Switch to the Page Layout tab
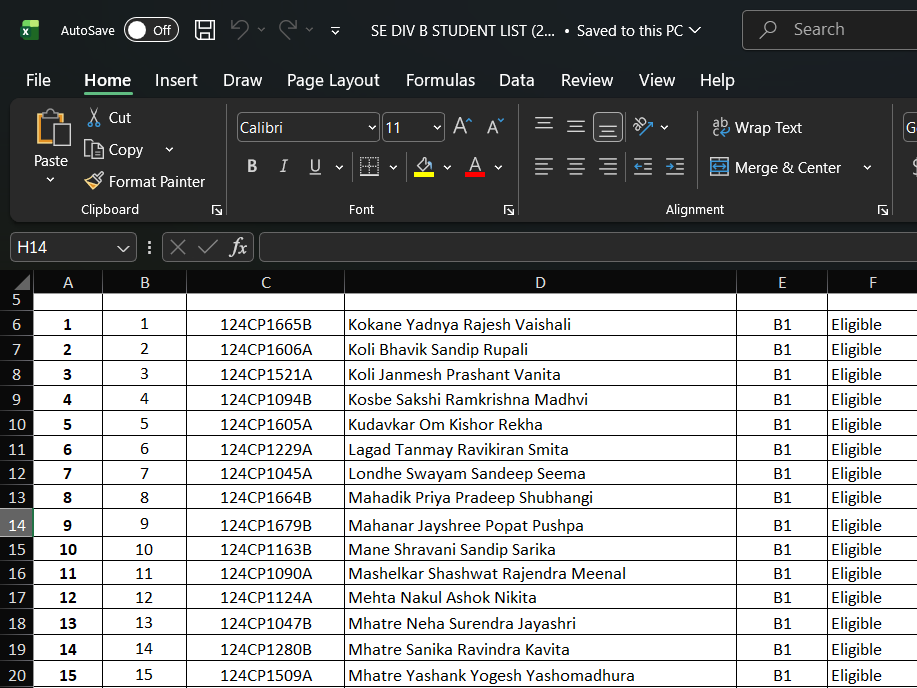Screen dimensions: 917x688 click(x=333, y=80)
